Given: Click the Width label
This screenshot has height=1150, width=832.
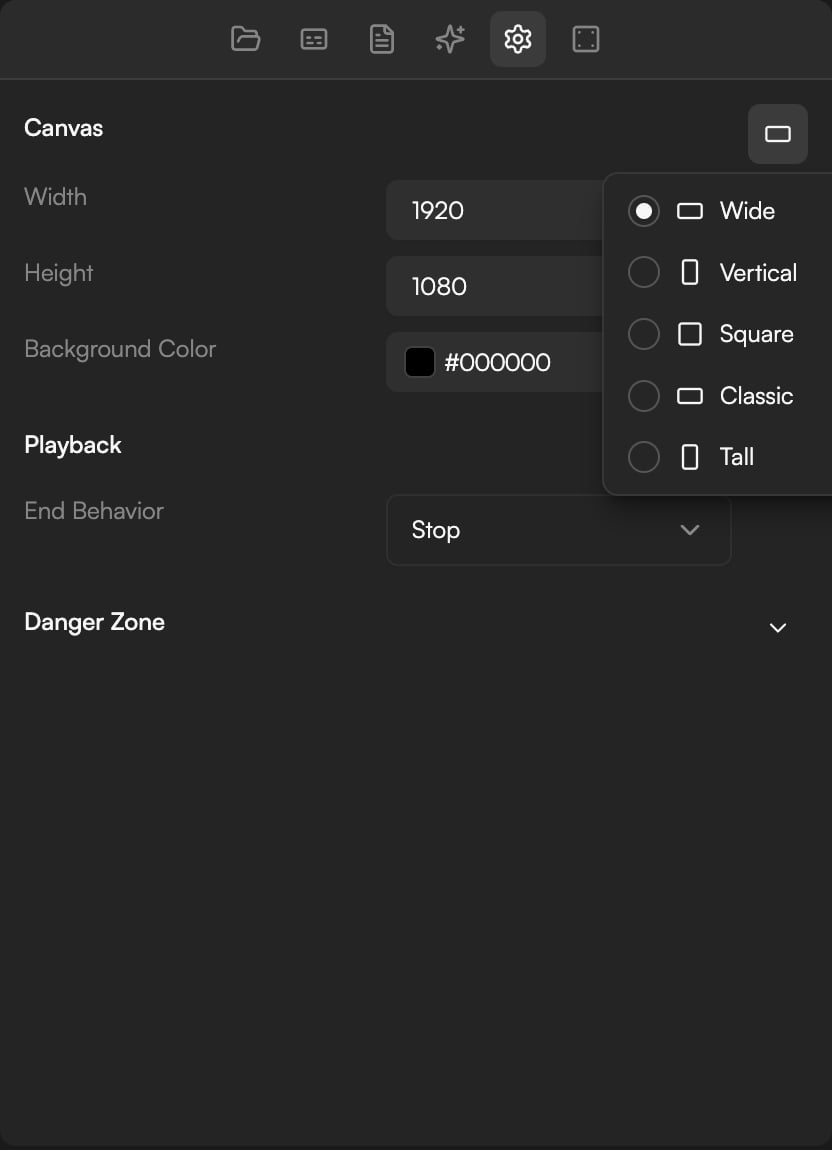Looking at the screenshot, I should point(56,197).
